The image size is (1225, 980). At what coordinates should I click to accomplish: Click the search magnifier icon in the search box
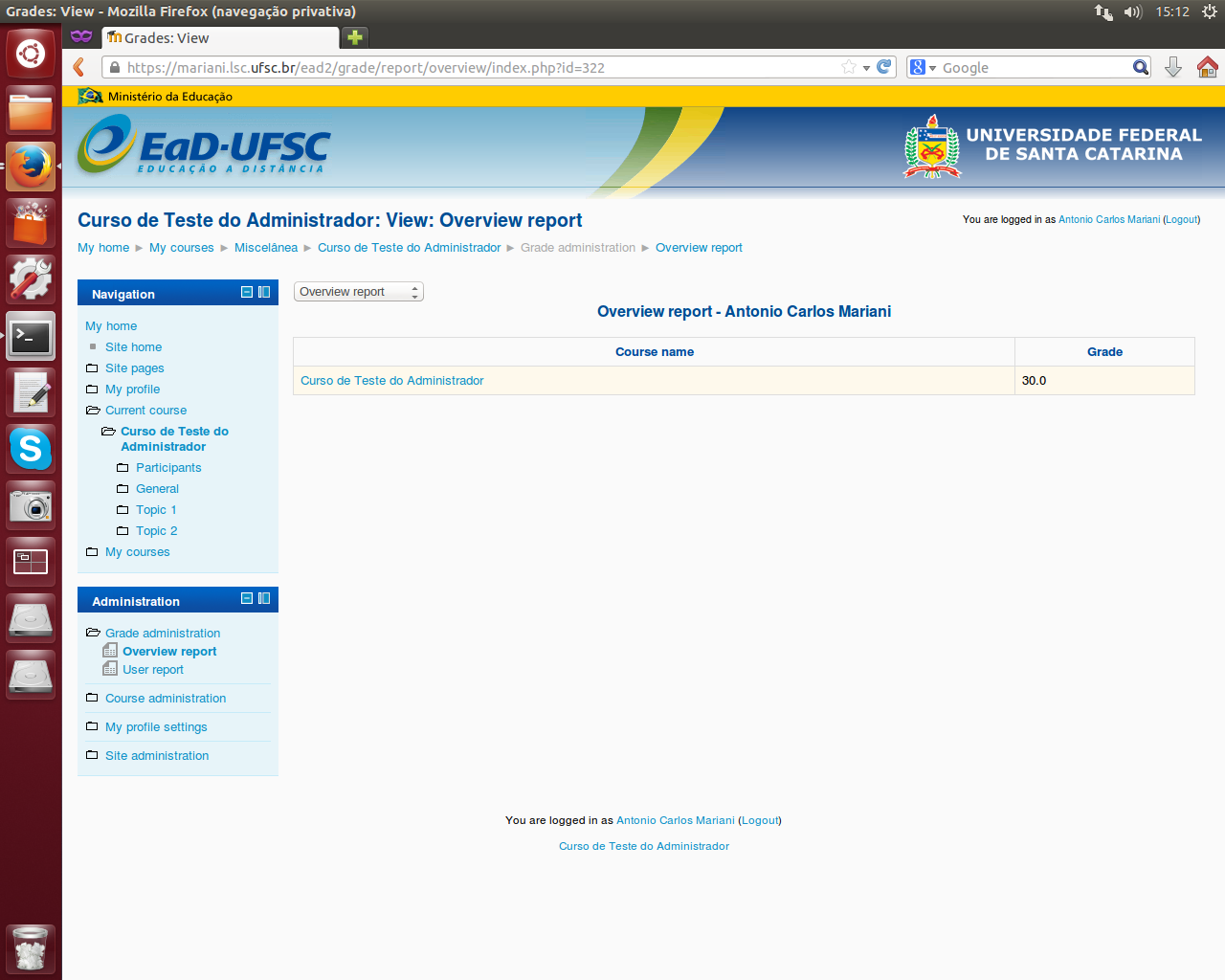[x=1140, y=67]
